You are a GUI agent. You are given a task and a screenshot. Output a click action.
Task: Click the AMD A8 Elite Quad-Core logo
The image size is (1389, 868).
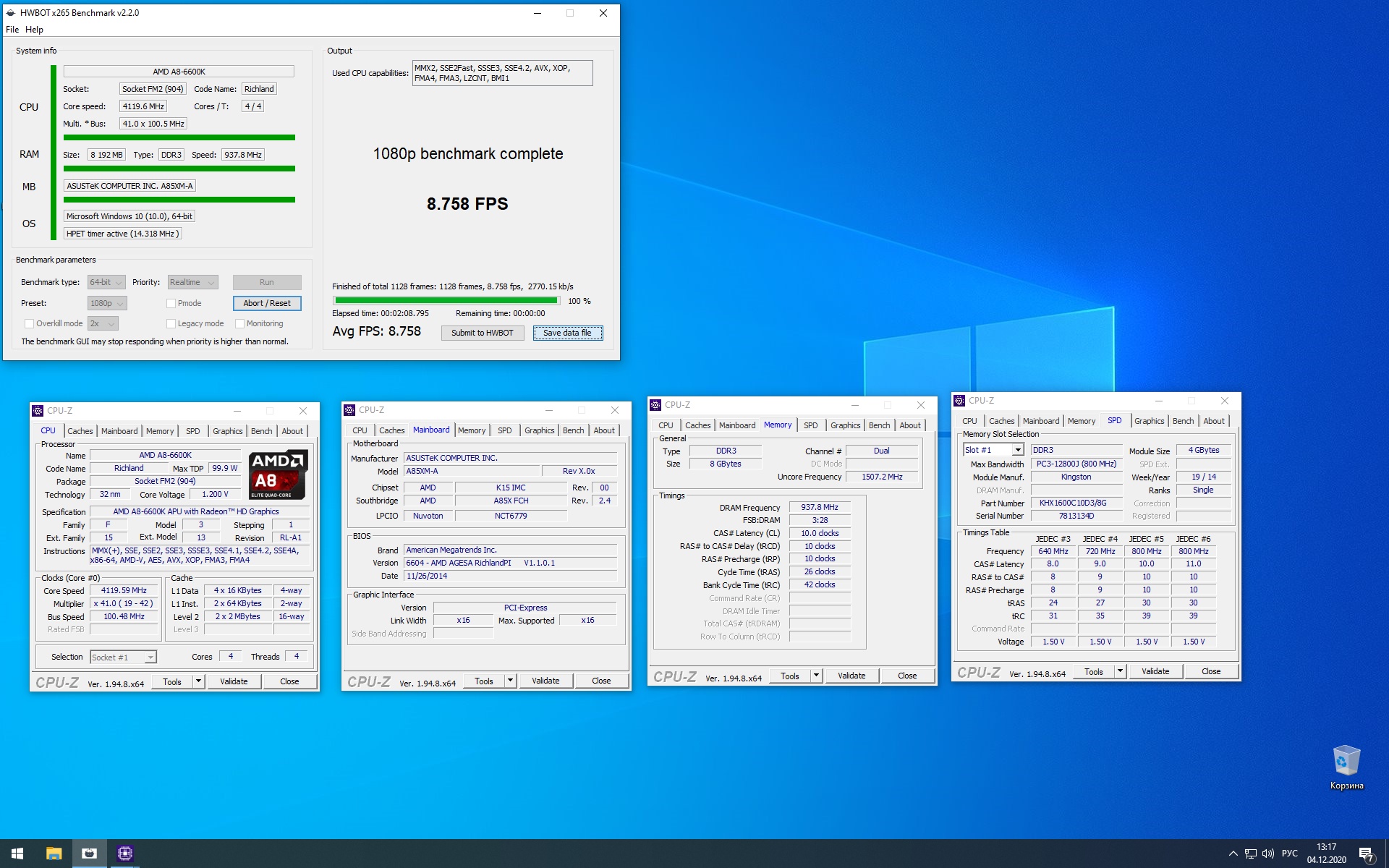pyautogui.click(x=279, y=475)
